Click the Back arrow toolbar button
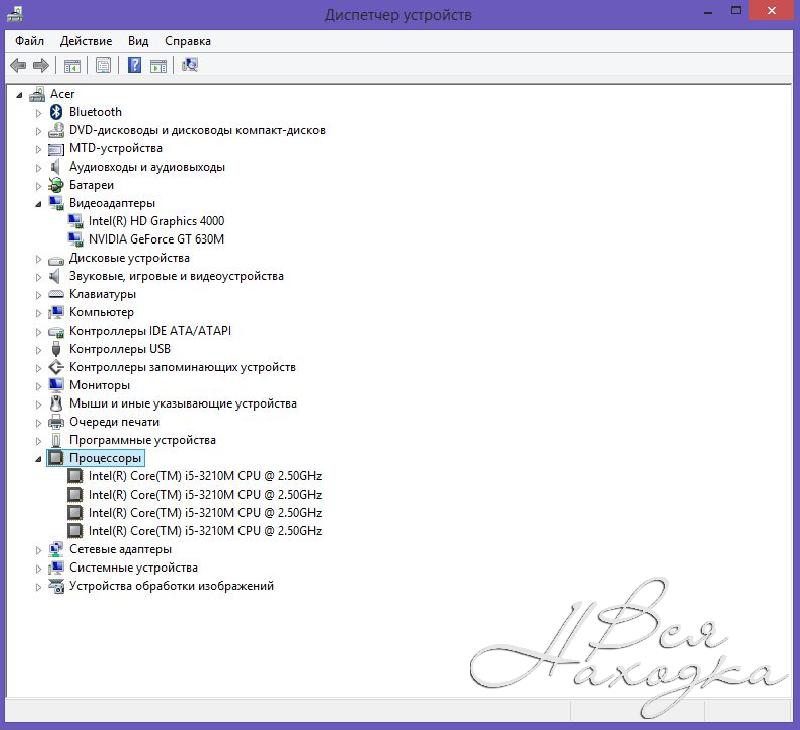Screen dimensions: 800x730 (18, 66)
